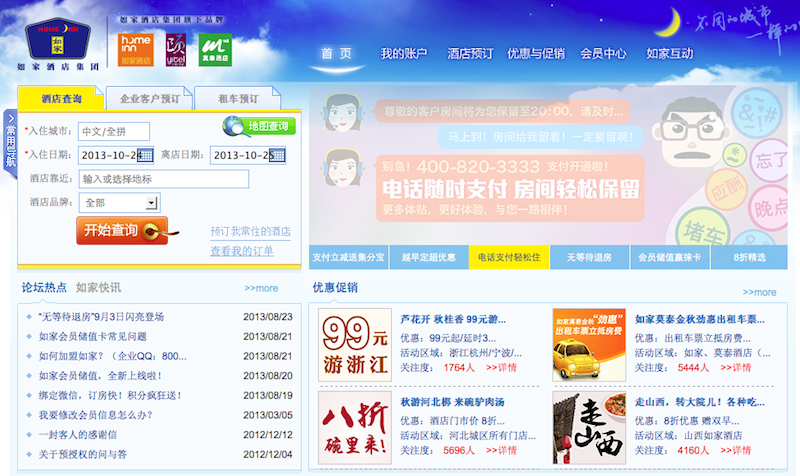Switch to 论坛热点 tab
800x476 pixels.
44,288
